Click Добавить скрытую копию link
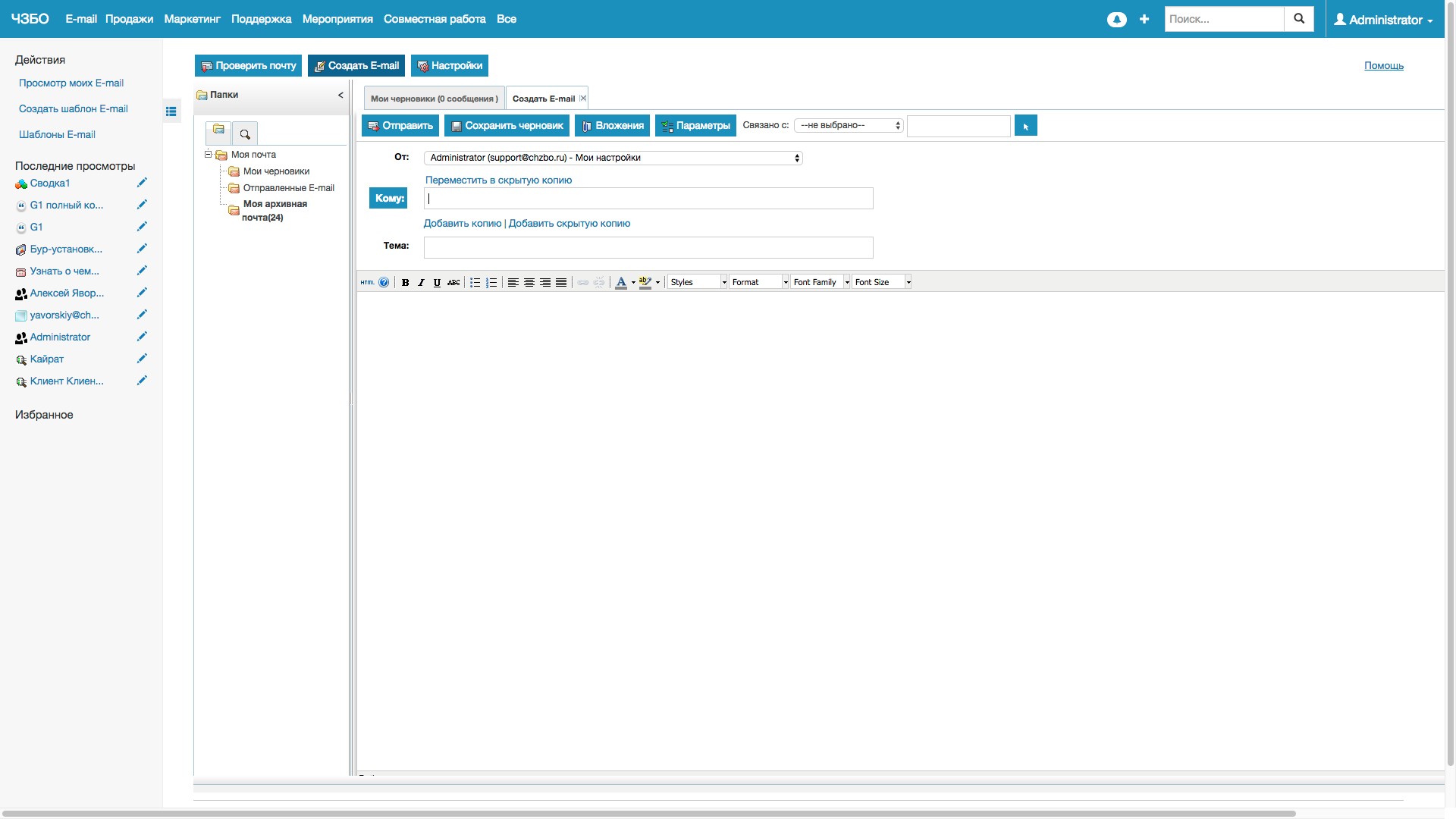The image size is (1456, 819). [x=569, y=224]
